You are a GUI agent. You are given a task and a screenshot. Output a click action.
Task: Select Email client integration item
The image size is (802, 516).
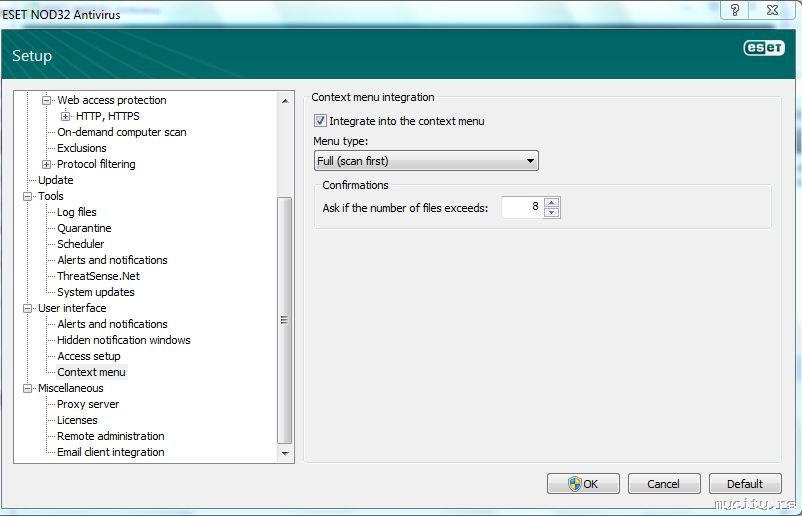pyautogui.click(x=110, y=452)
